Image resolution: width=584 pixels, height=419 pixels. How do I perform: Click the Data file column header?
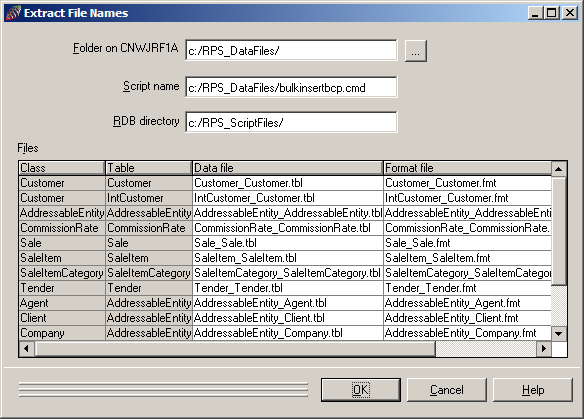point(288,168)
